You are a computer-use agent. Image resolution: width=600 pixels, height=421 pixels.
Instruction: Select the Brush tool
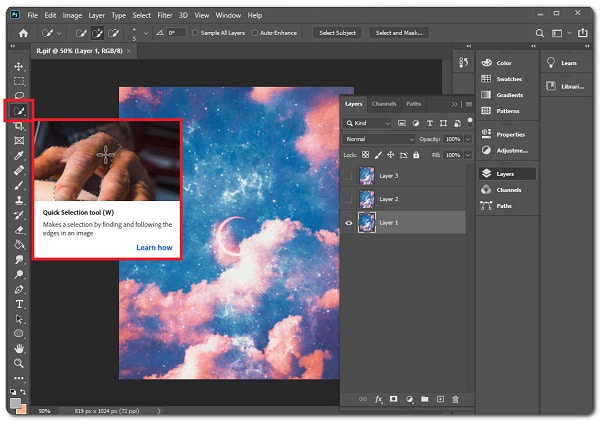click(19, 185)
